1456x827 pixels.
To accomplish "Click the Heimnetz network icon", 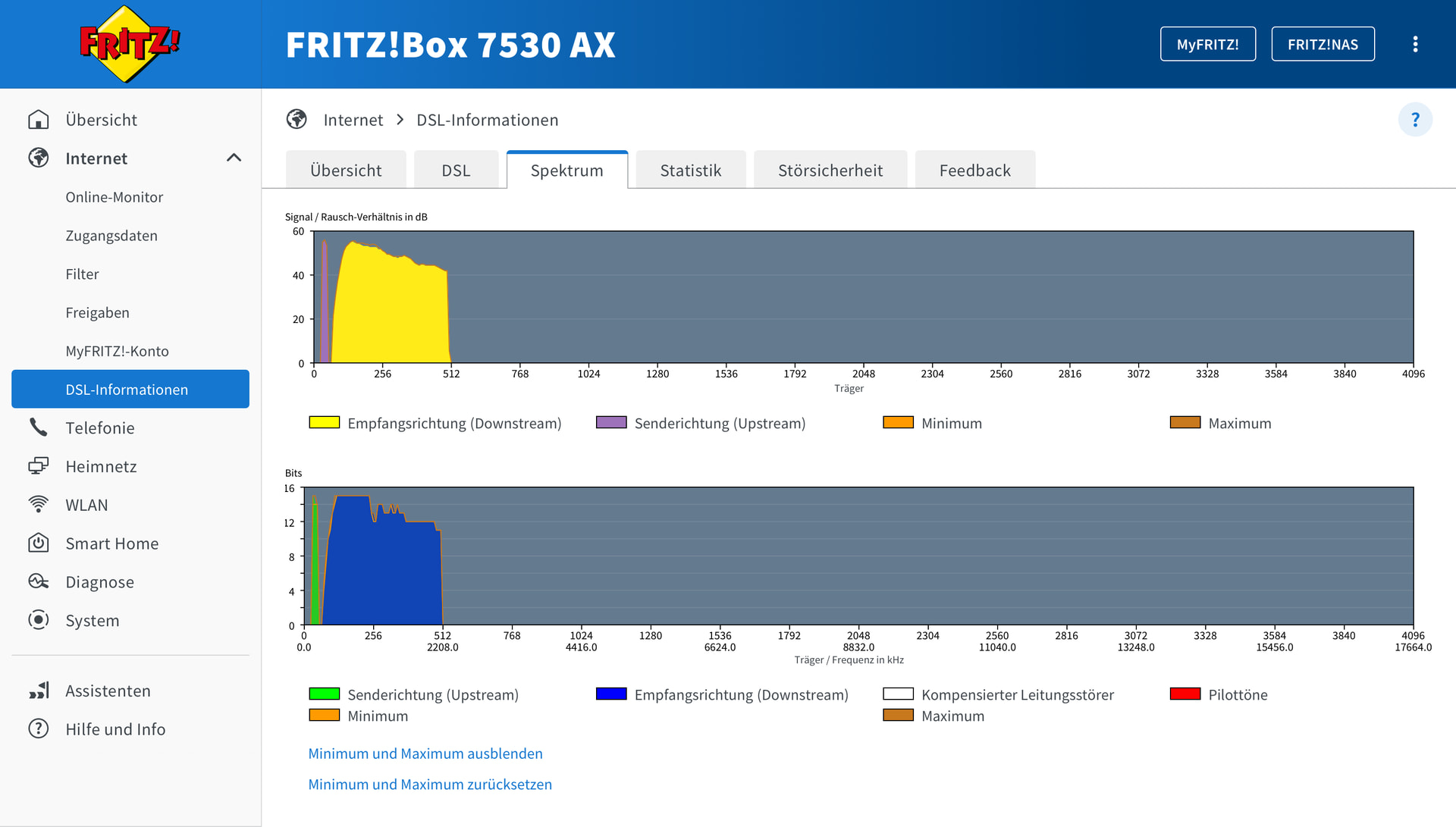I will pos(38,466).
